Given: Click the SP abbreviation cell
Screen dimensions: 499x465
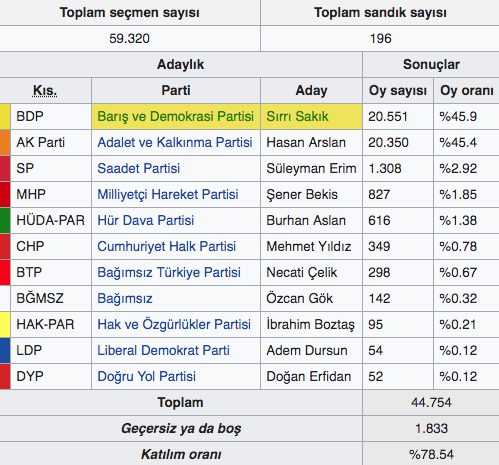Looking at the screenshot, I should 51,168.
